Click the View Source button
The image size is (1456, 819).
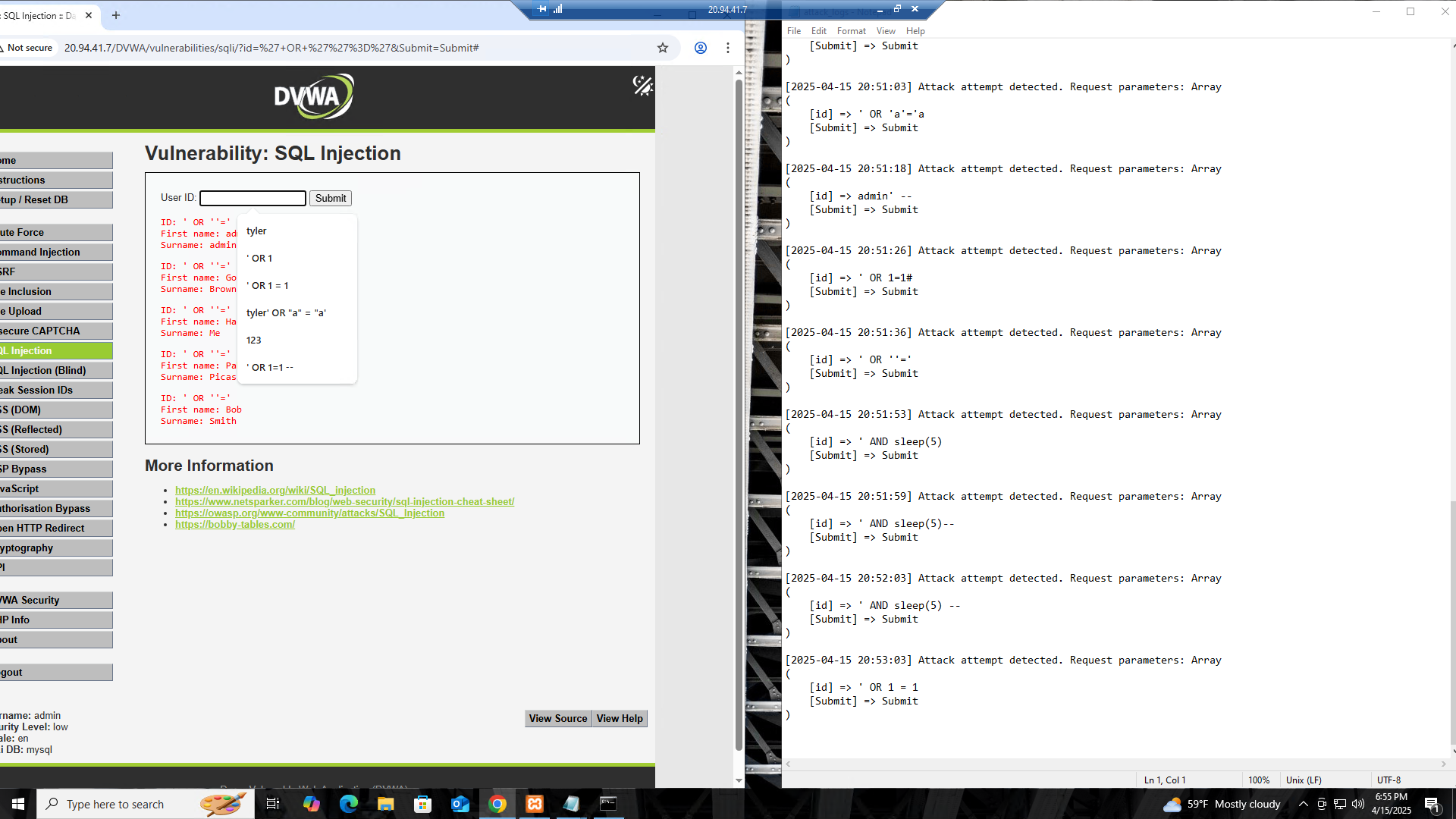pyautogui.click(x=558, y=718)
